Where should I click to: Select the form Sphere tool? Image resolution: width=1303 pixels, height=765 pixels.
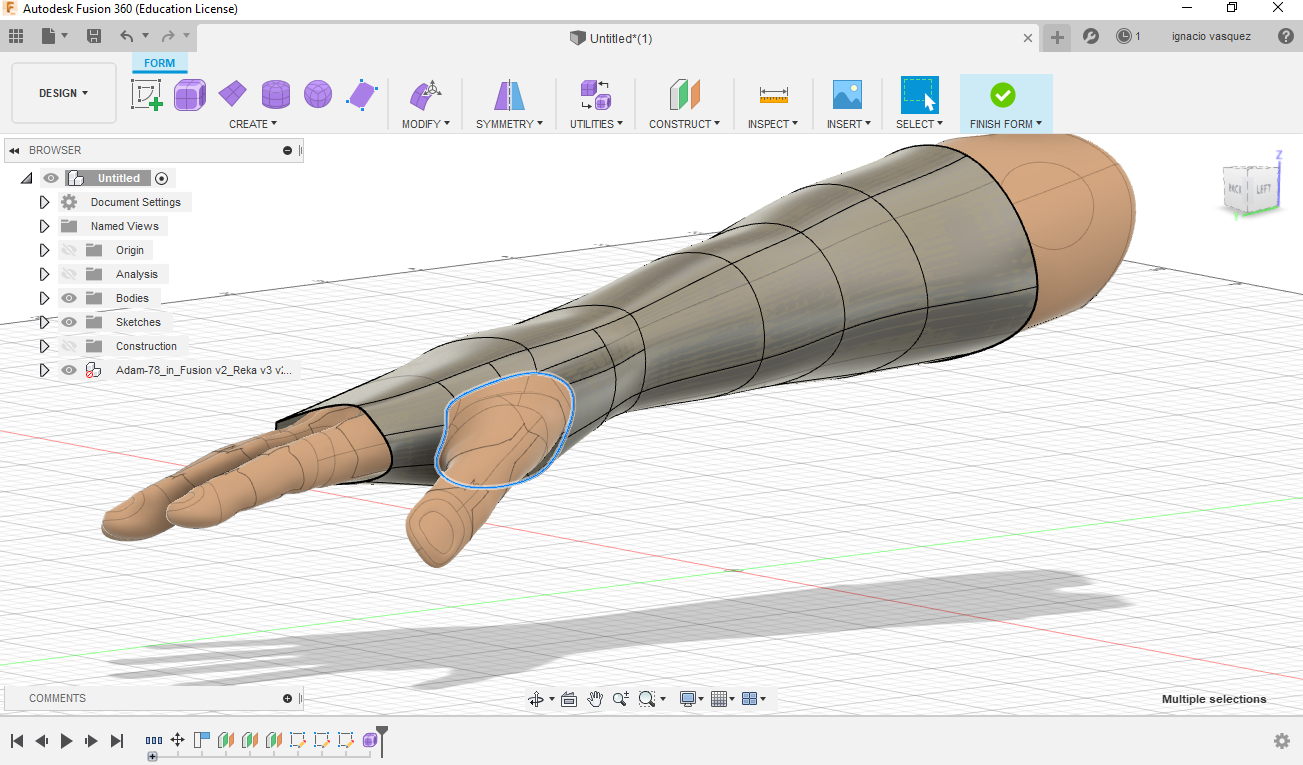tap(318, 95)
